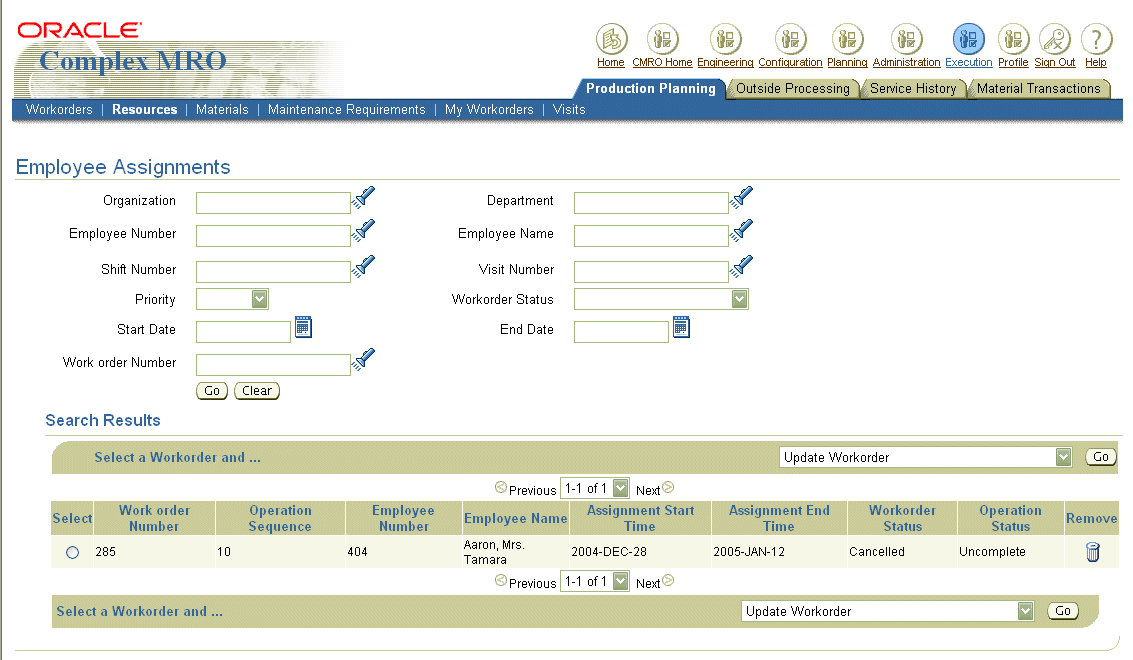
Task: Open the Administration icon
Action: (x=906, y=39)
